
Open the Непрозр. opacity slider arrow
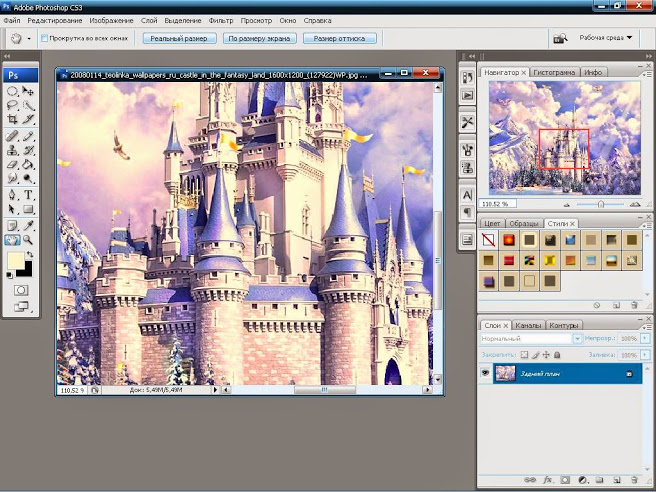tap(646, 338)
